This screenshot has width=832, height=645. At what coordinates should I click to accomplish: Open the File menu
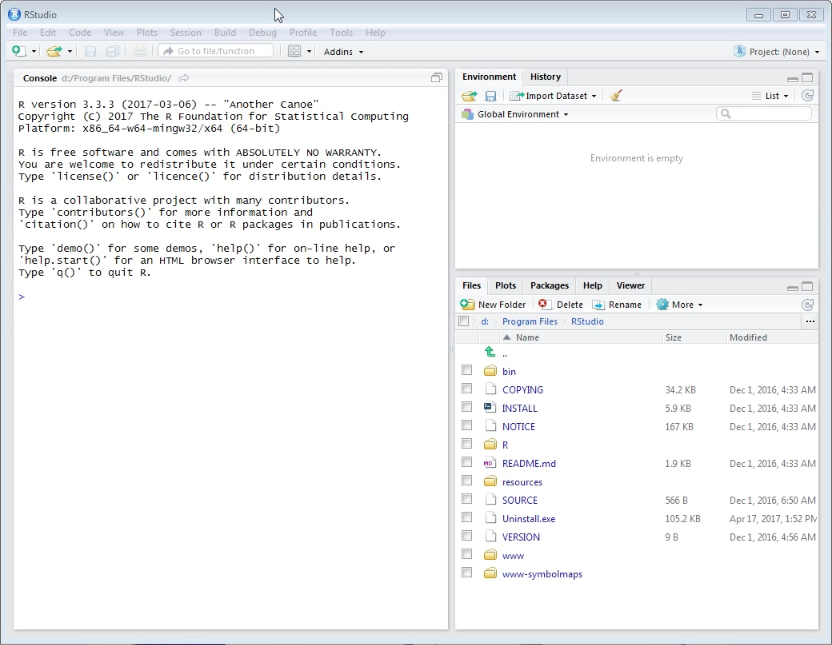(20, 32)
